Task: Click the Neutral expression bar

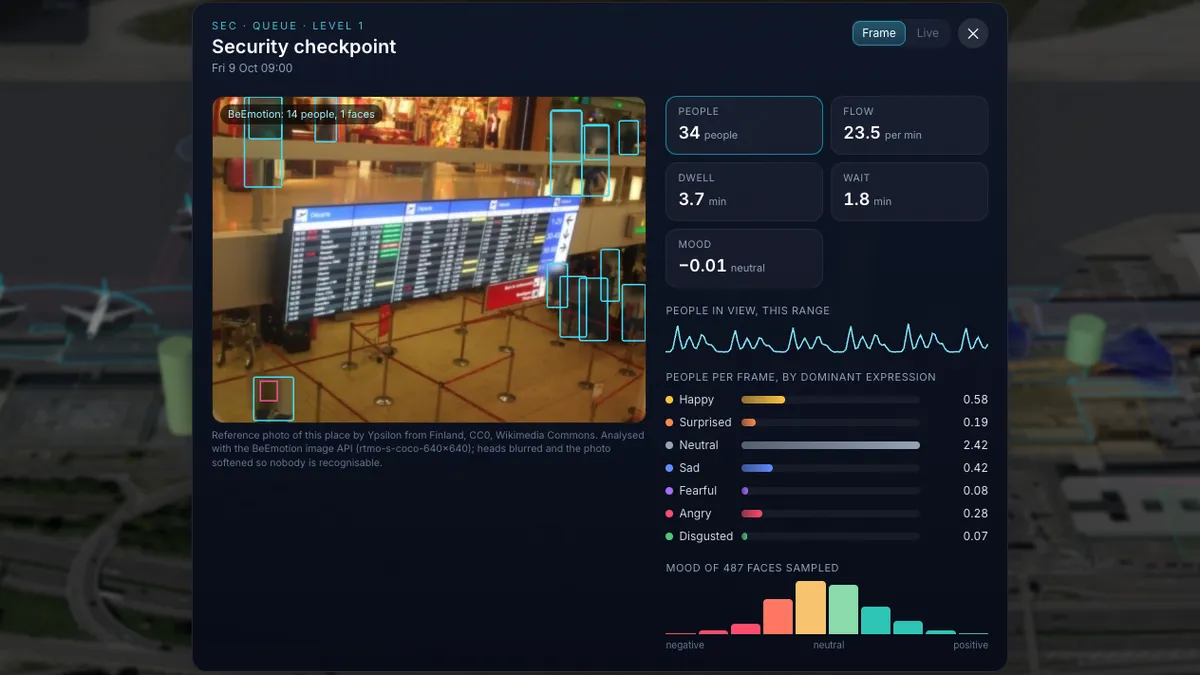Action: pos(831,445)
